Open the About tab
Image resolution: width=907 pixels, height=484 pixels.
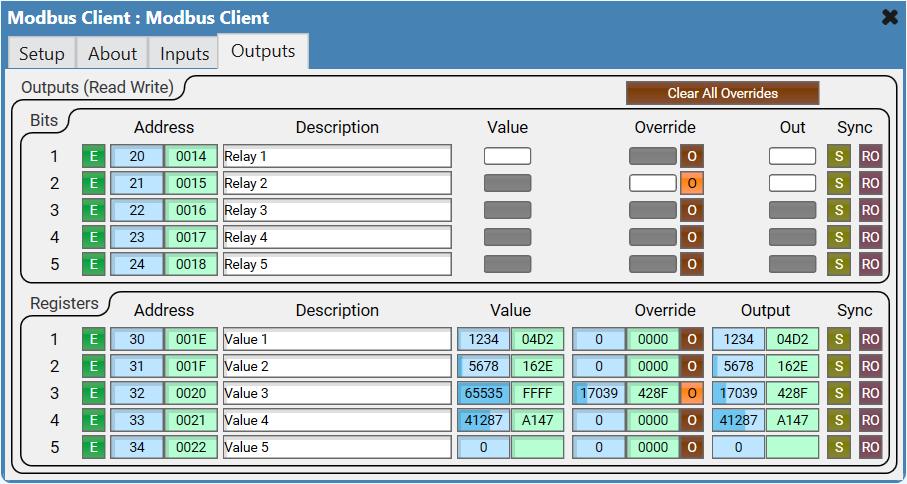coord(112,54)
